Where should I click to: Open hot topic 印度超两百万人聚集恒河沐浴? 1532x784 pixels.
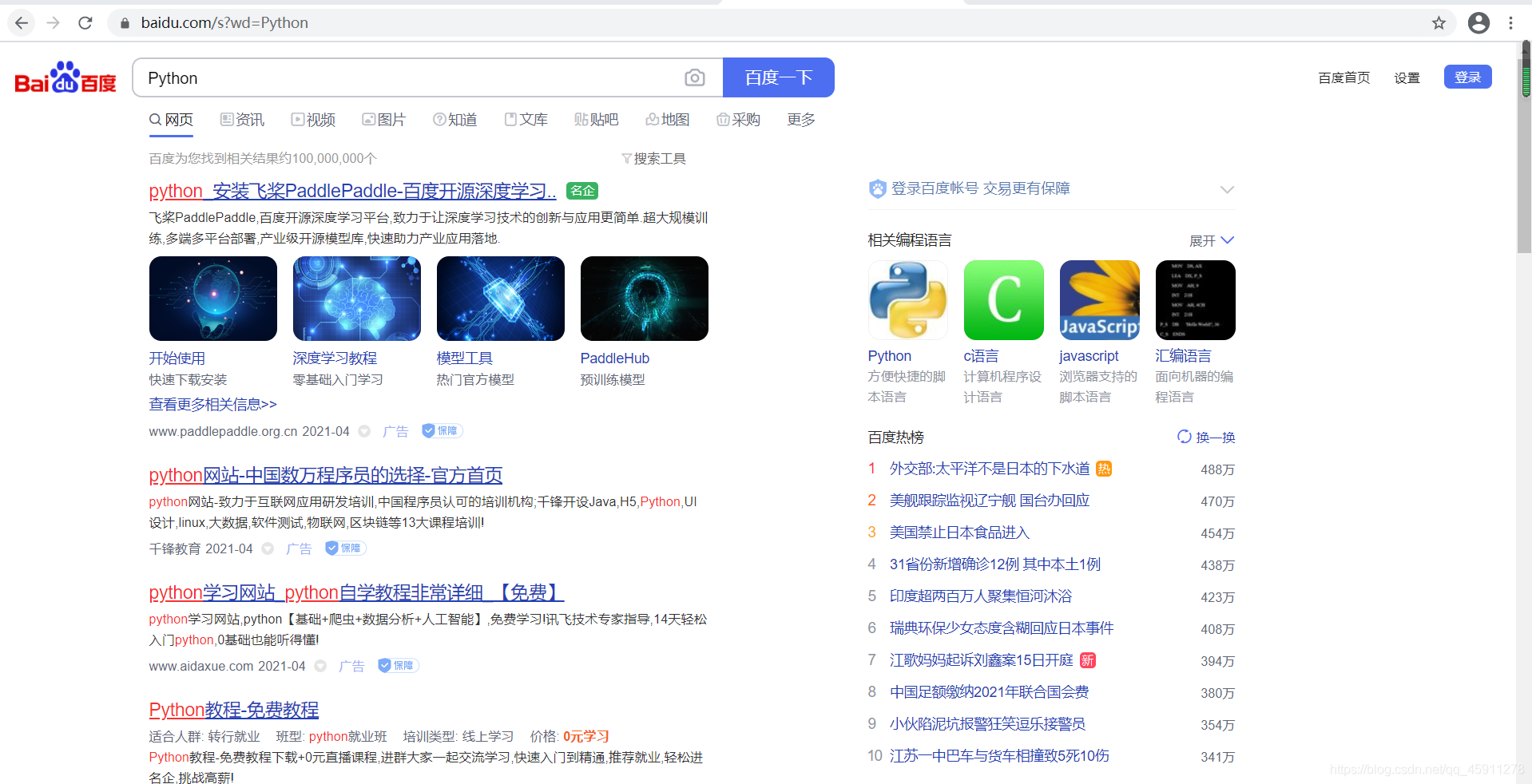point(981,596)
